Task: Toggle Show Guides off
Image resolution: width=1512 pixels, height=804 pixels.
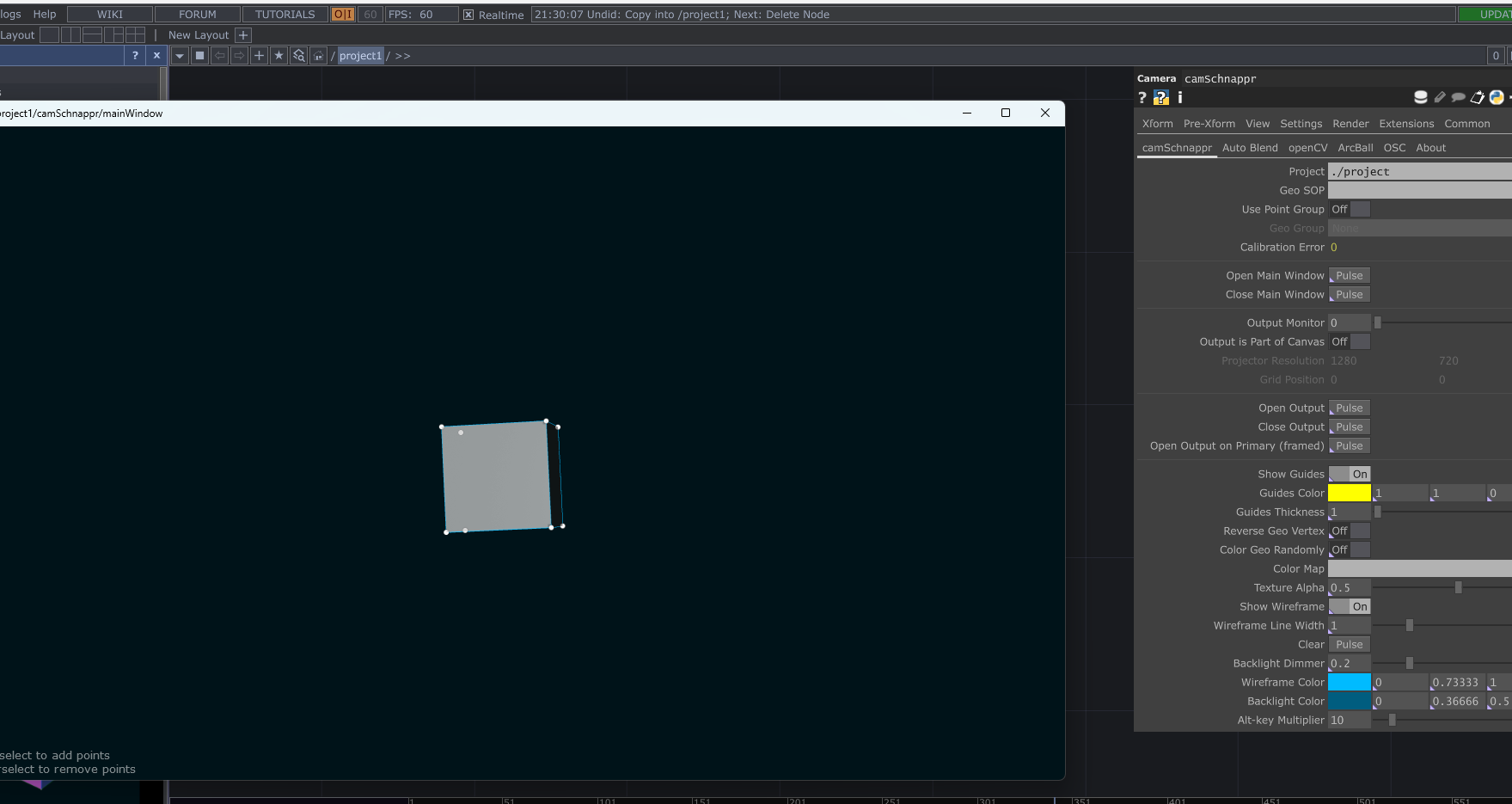Action: 1350,474
